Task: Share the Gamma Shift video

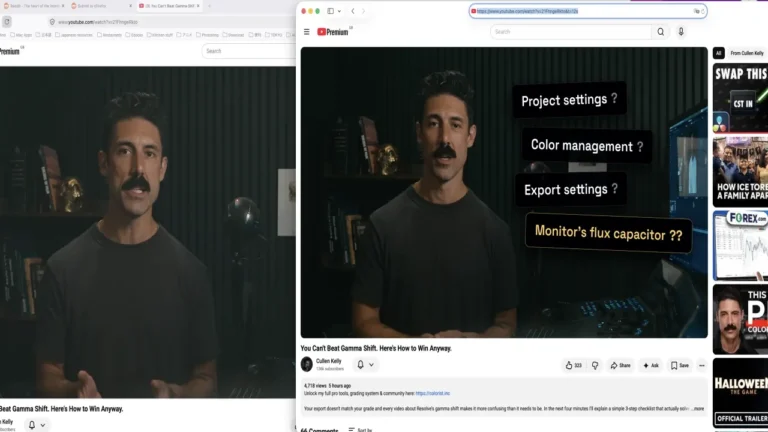Action: click(621, 365)
